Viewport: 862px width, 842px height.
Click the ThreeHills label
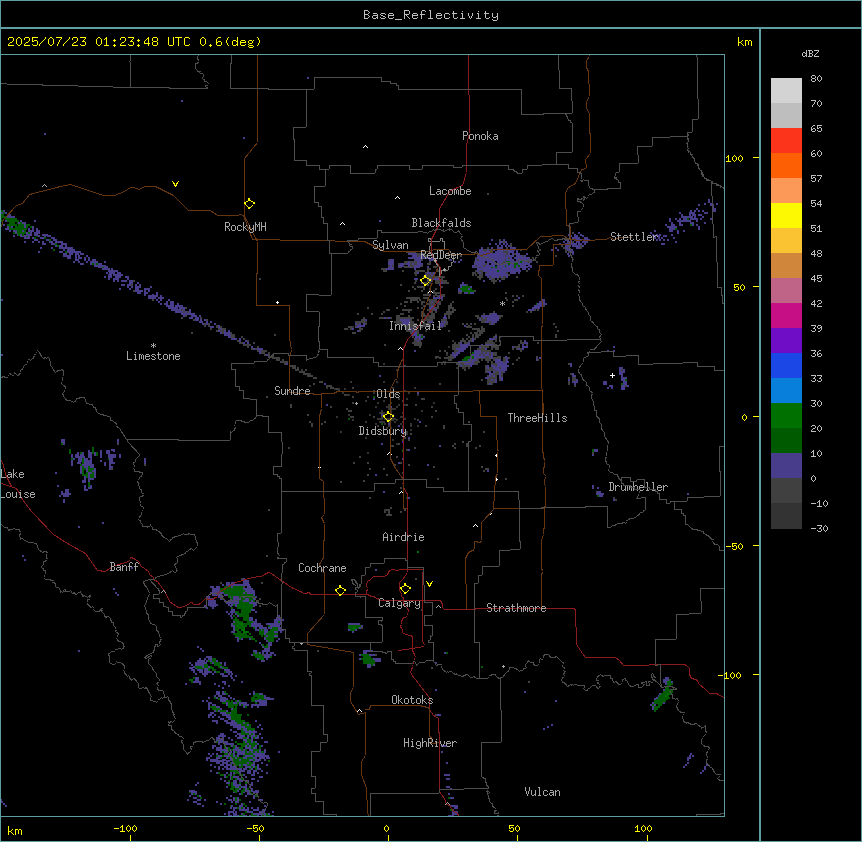[537, 418]
